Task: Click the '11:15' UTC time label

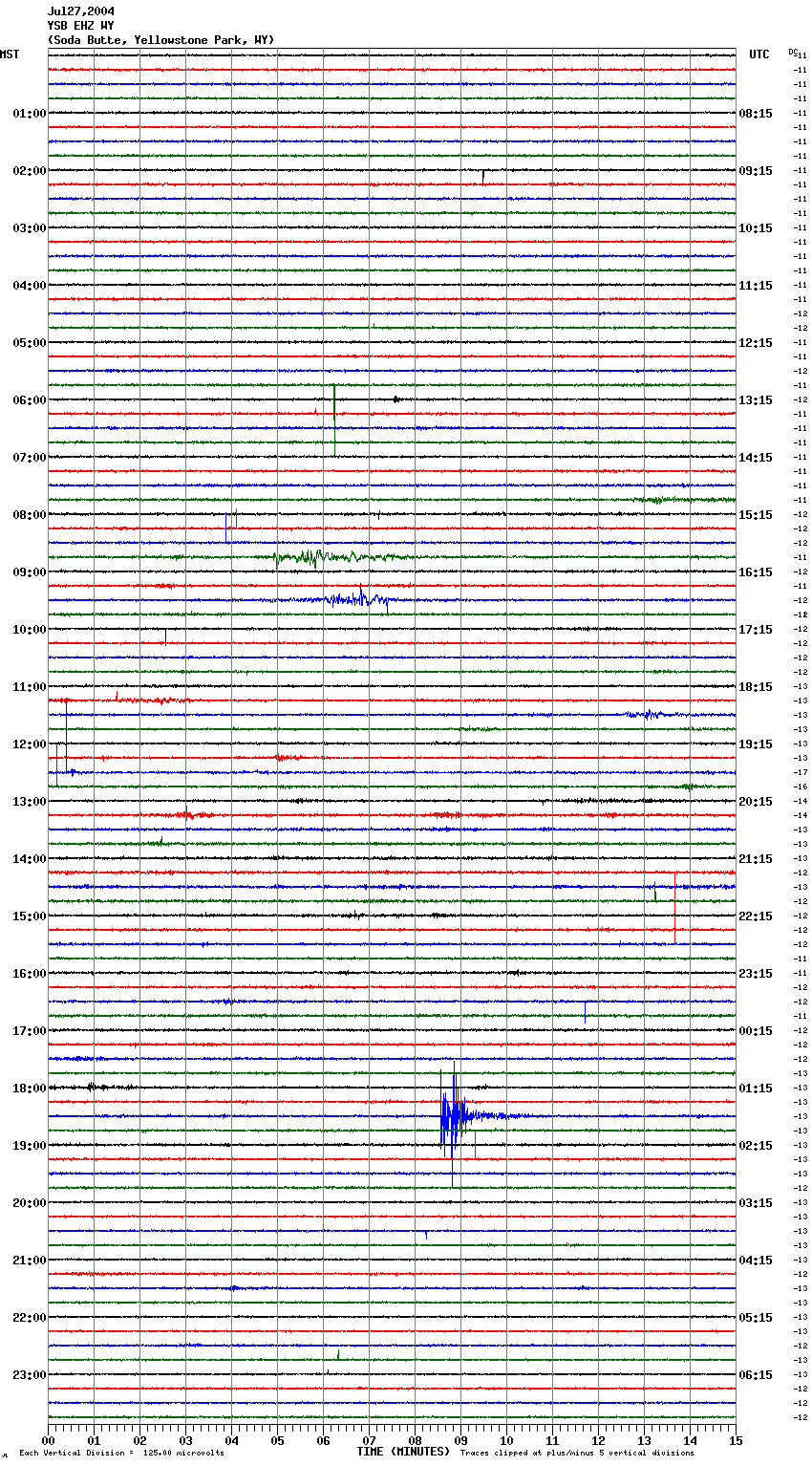Action: click(x=756, y=286)
